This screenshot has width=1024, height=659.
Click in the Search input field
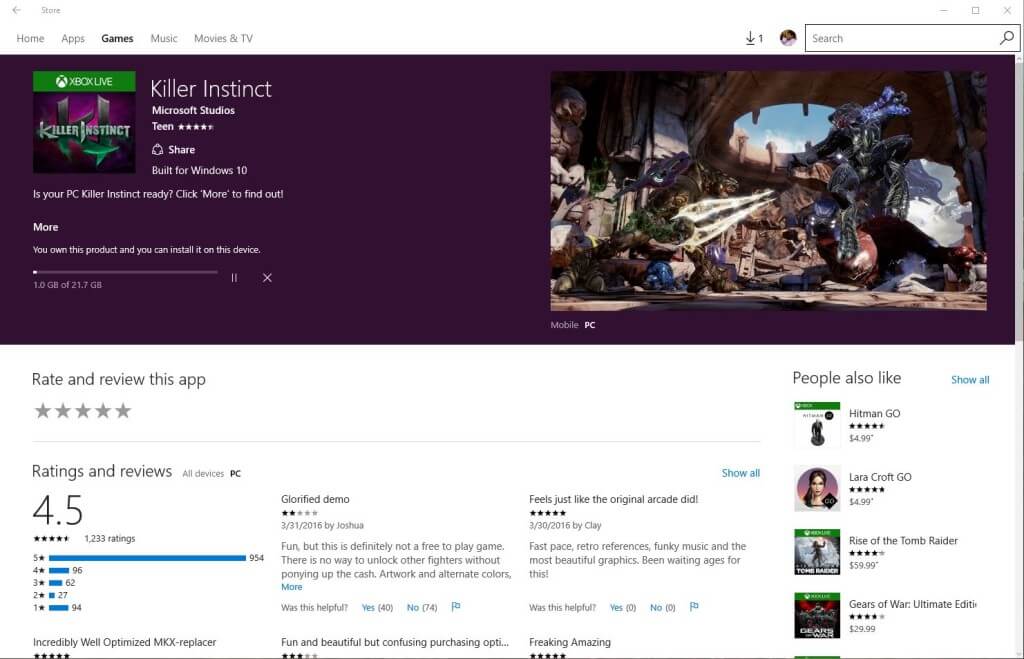pyautogui.click(x=901, y=38)
